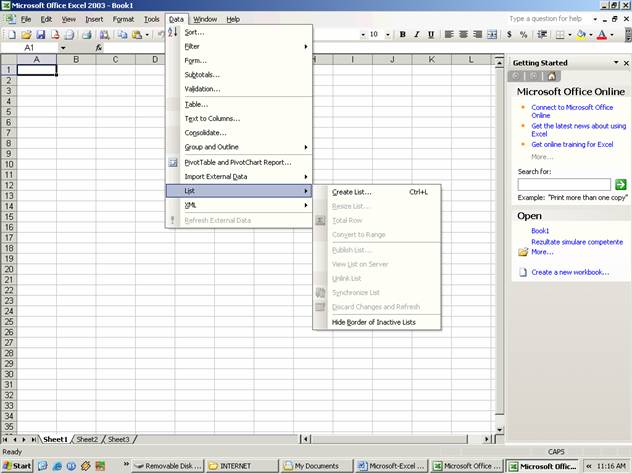The height and width of the screenshot is (474, 632).
Task: Open the Getting Started pane dropdown
Action: pyautogui.click(x=616, y=62)
